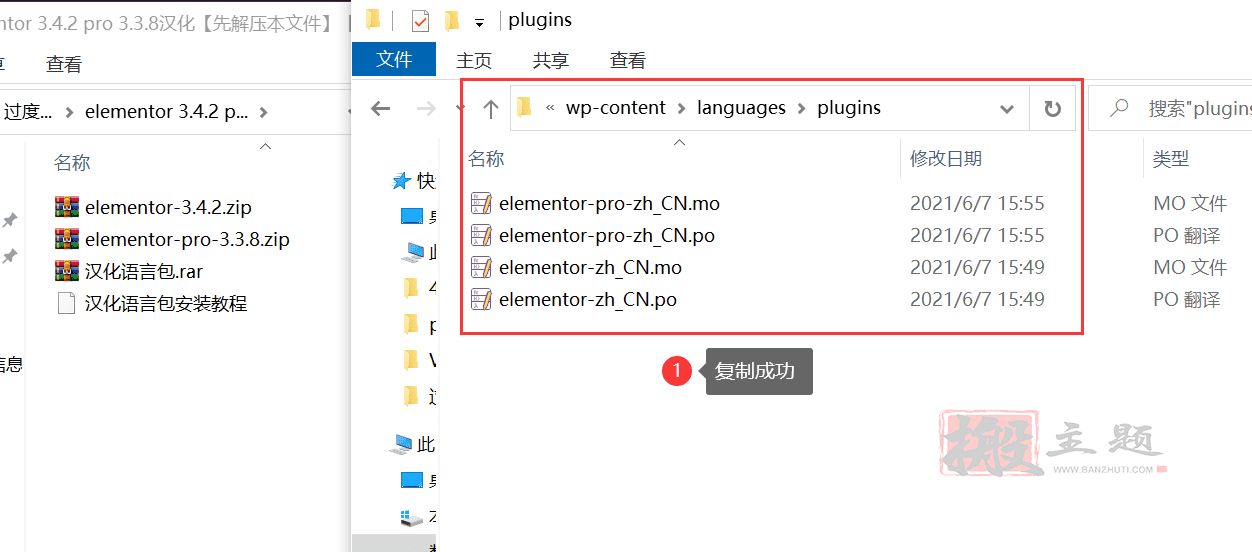The height and width of the screenshot is (552, 1252).
Task: Select file name elementor-pro-3.3.8.zip
Action: 187,240
